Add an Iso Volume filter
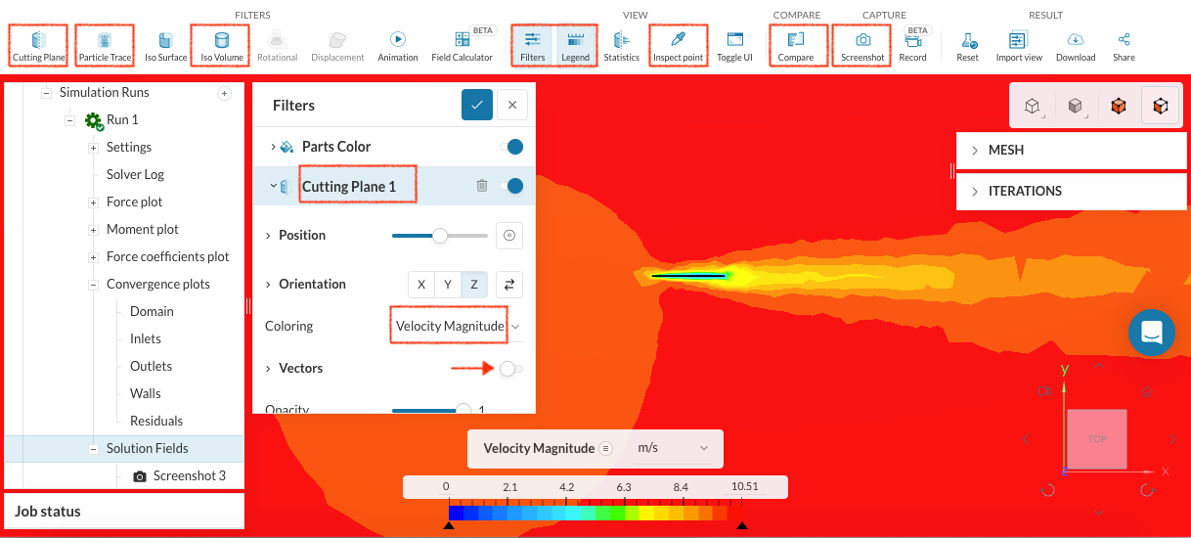Screen dimensions: 1191x538 pos(221,45)
